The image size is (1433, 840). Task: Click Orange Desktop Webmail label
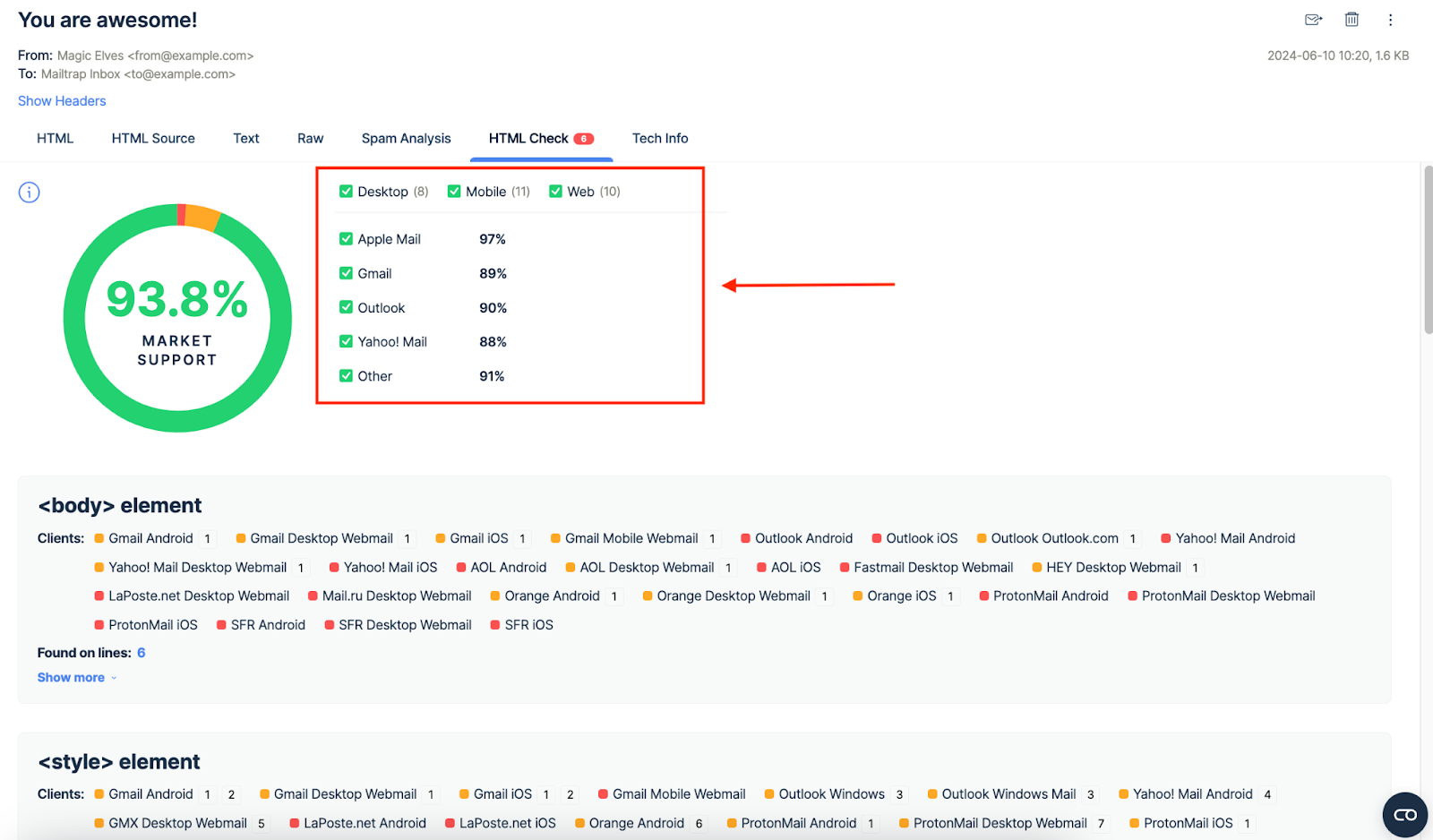734,596
